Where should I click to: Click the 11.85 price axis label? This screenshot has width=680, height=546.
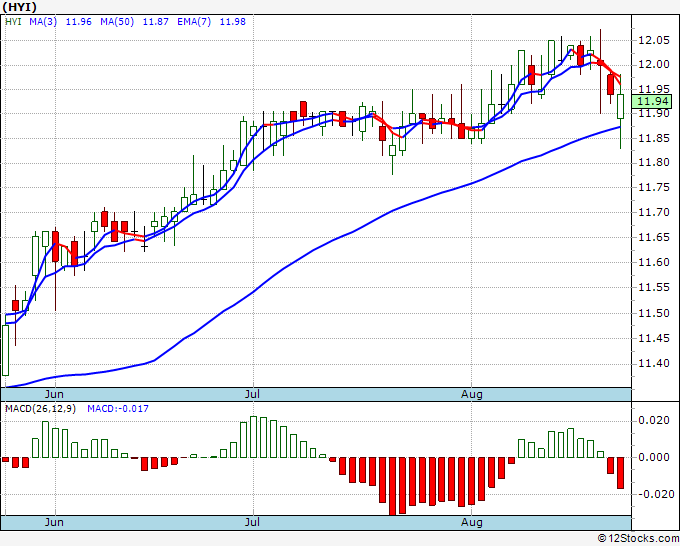click(654, 138)
